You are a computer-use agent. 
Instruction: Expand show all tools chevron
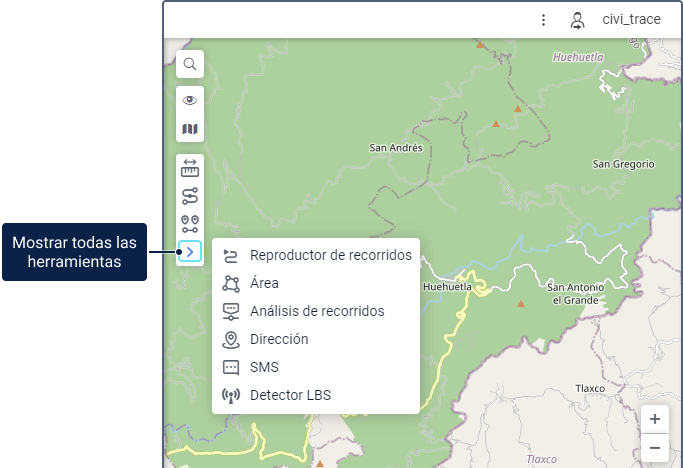pos(190,251)
